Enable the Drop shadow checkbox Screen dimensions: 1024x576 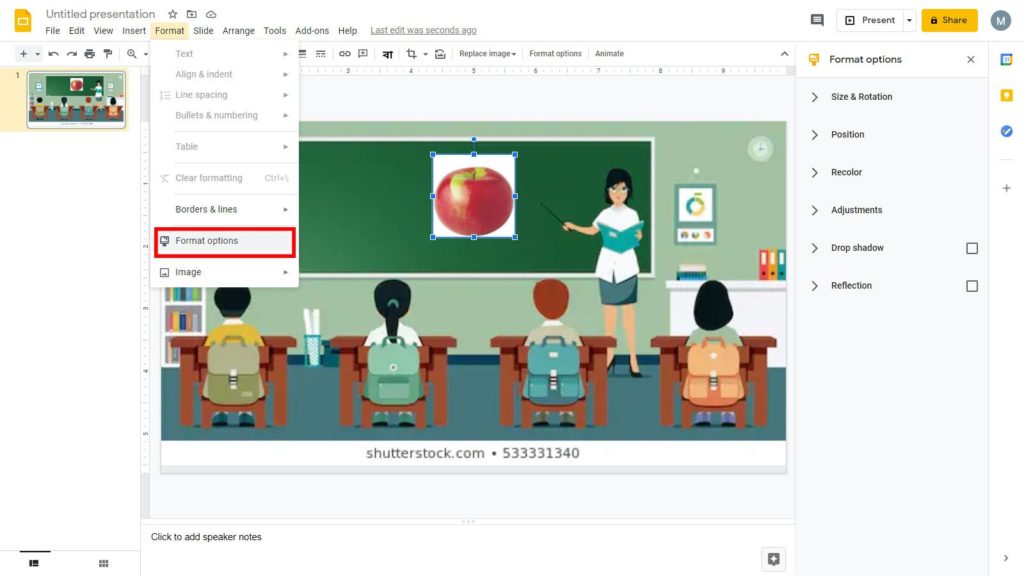click(972, 248)
